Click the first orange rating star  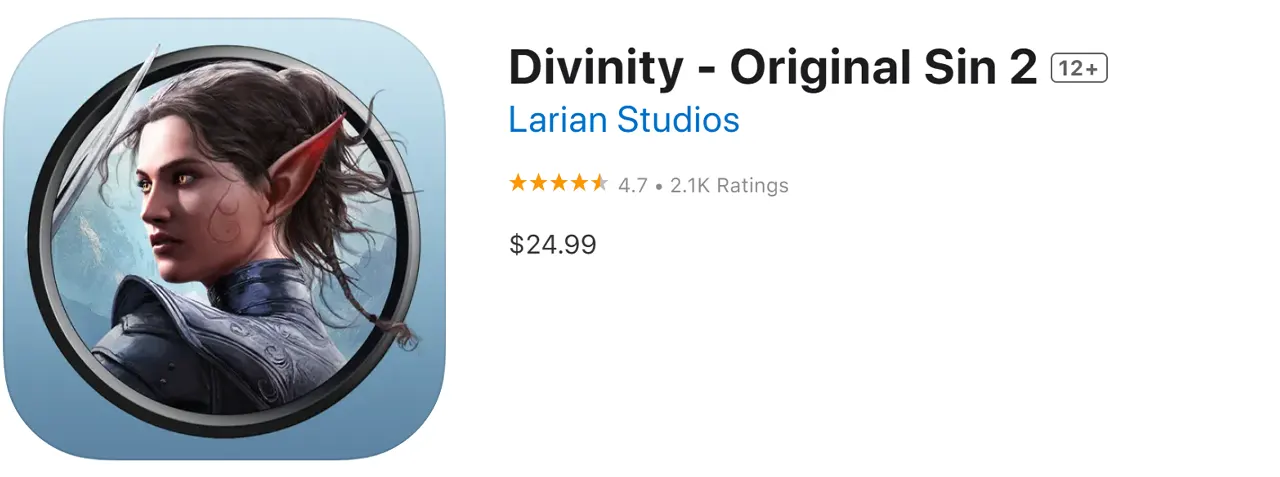tap(518, 183)
